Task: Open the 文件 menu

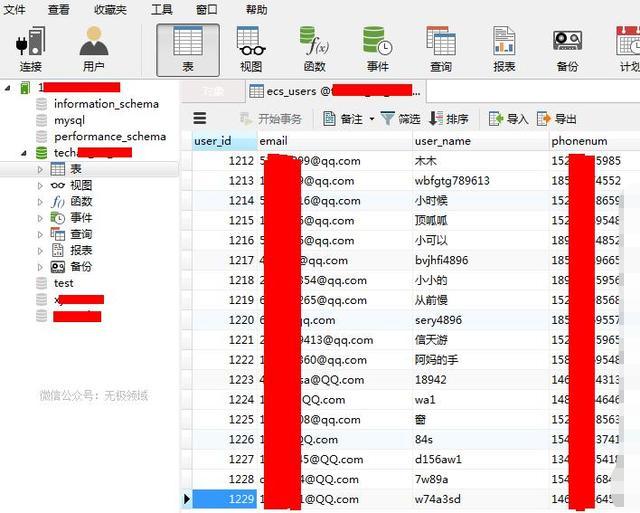Action: [x=14, y=9]
